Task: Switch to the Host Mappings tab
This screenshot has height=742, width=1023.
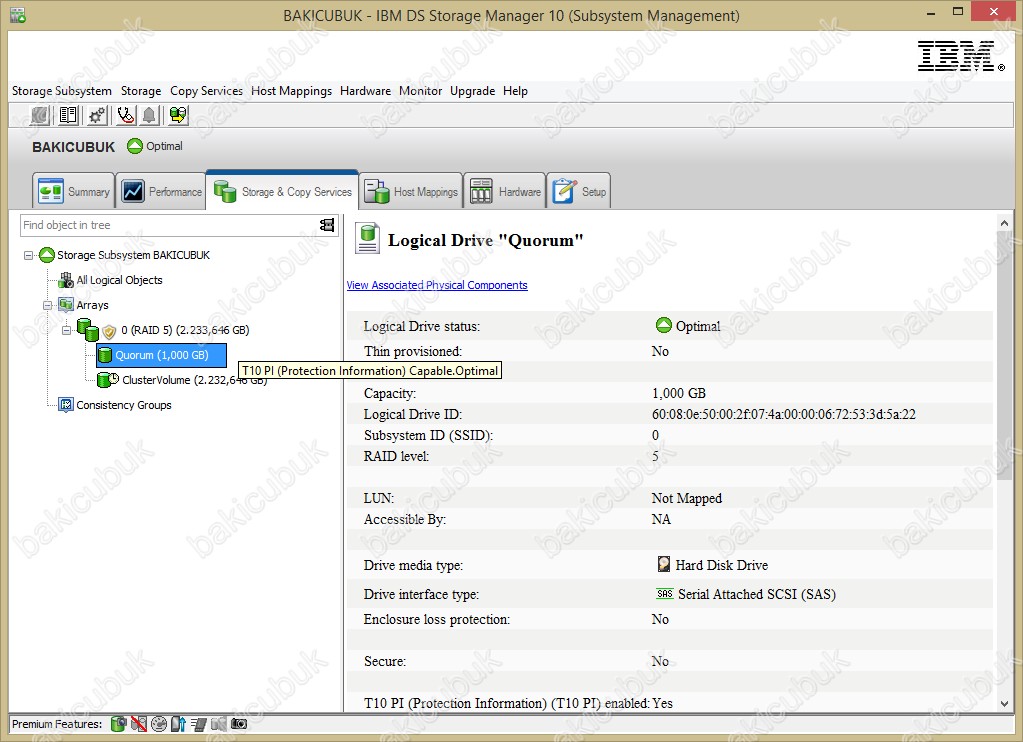Action: (411, 191)
